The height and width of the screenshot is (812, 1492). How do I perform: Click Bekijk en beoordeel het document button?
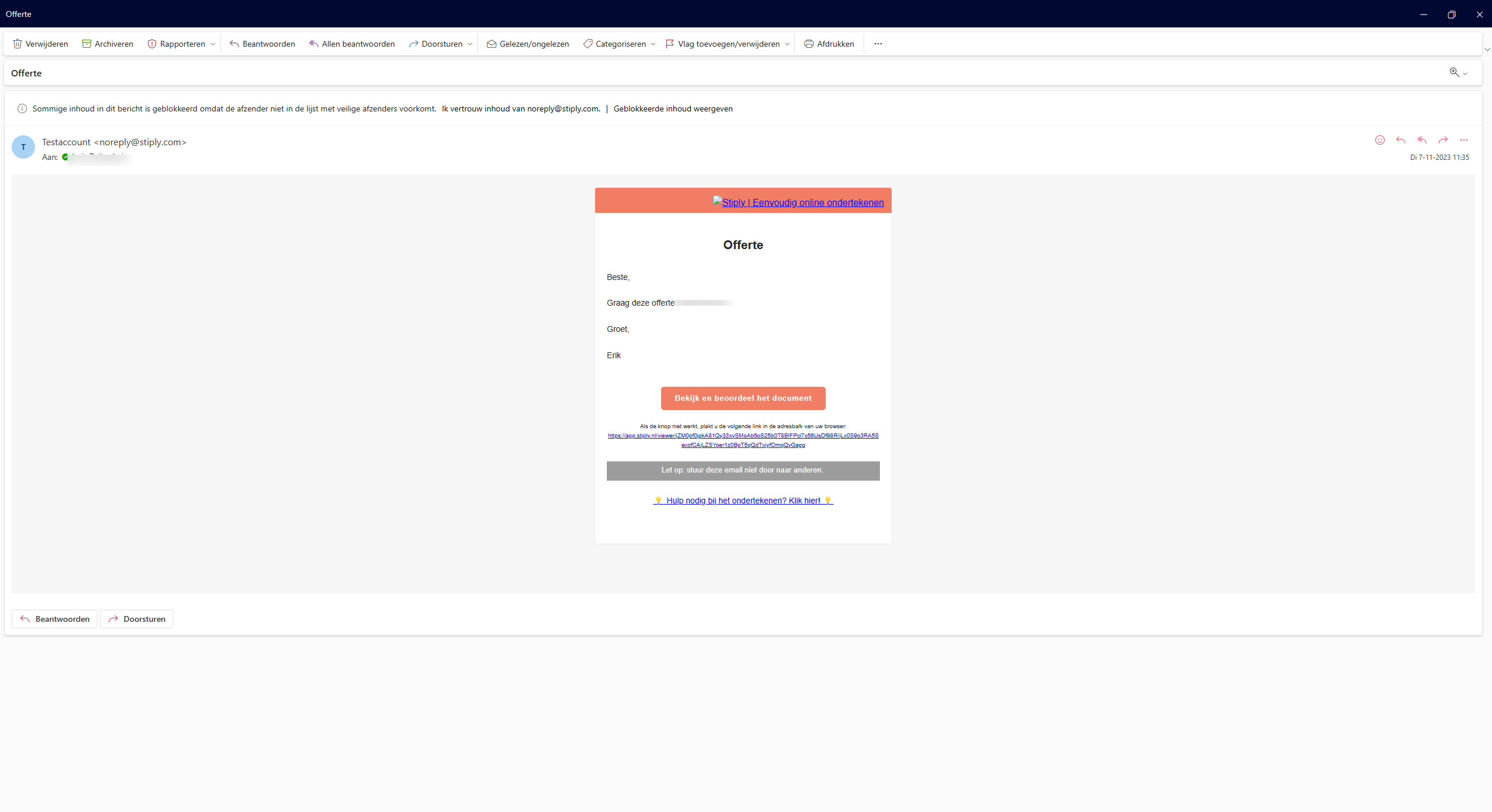[x=743, y=398]
